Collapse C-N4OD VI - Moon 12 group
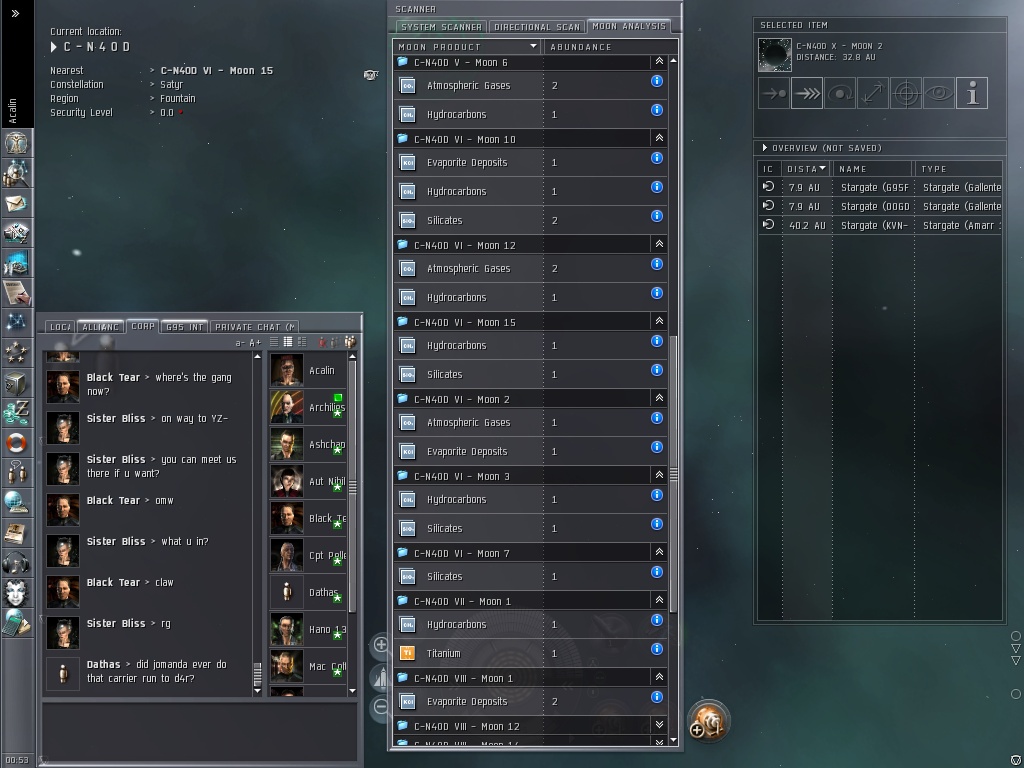This screenshot has height=768, width=1024. coord(660,244)
